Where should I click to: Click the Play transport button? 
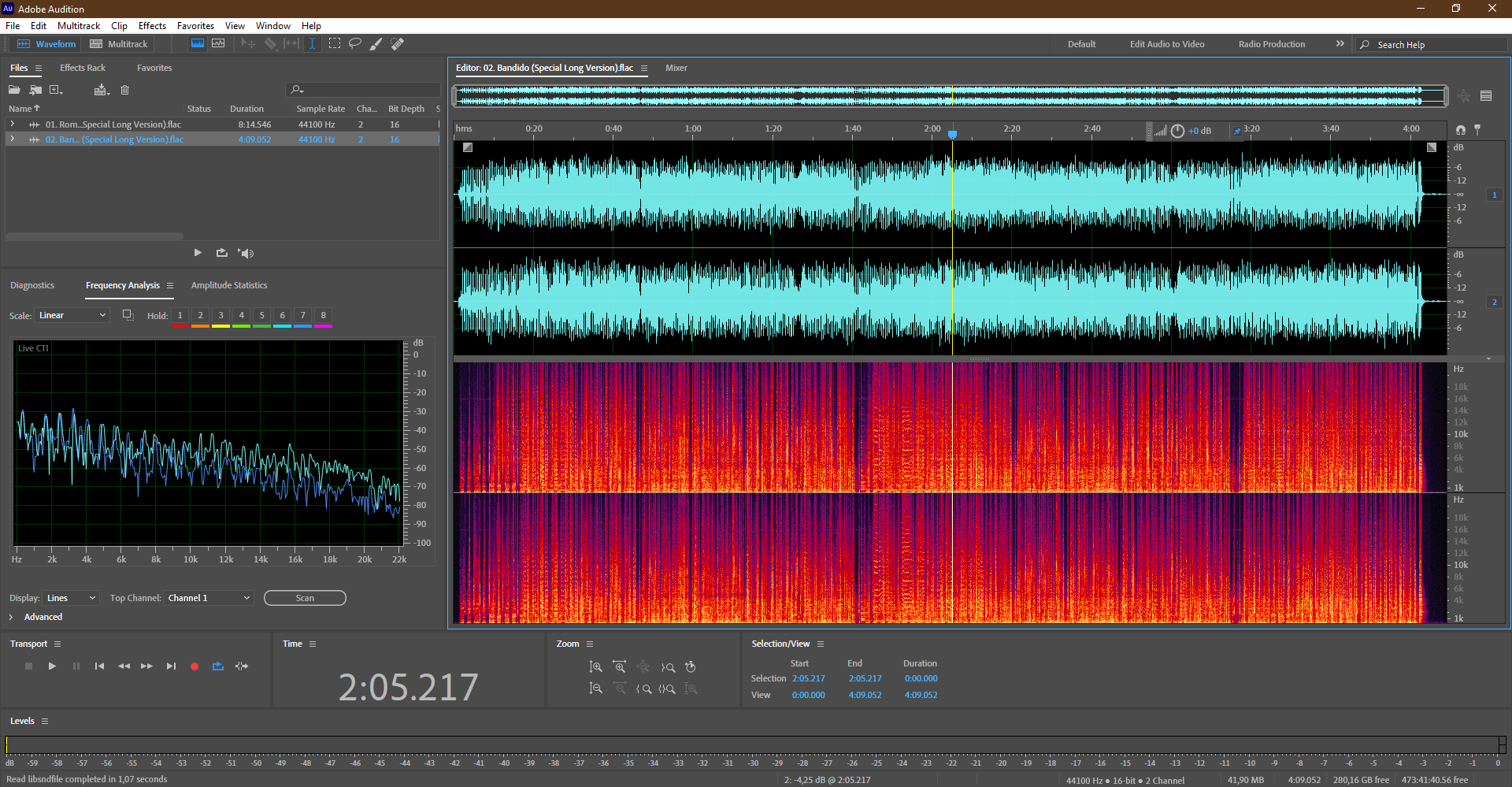point(52,666)
